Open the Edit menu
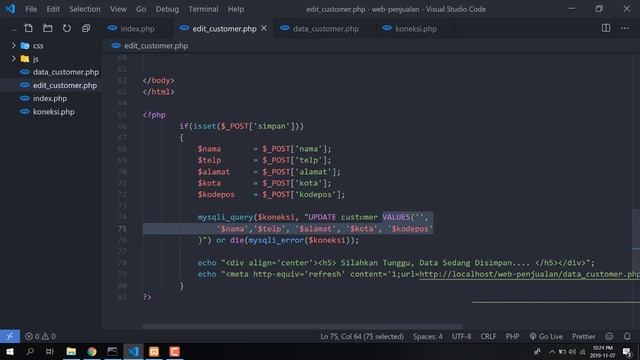Screen dimensions: 640x360 pyautogui.click(x=53, y=9)
